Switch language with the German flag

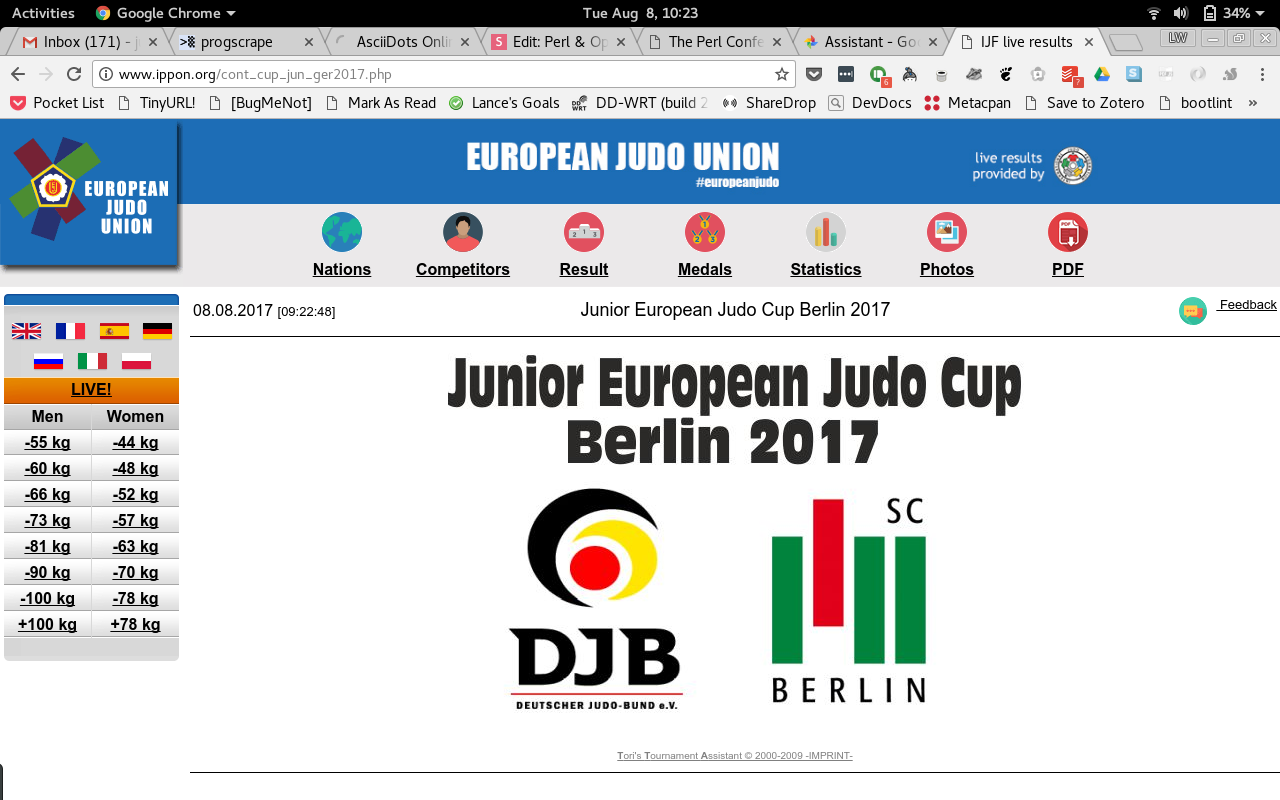tap(157, 331)
